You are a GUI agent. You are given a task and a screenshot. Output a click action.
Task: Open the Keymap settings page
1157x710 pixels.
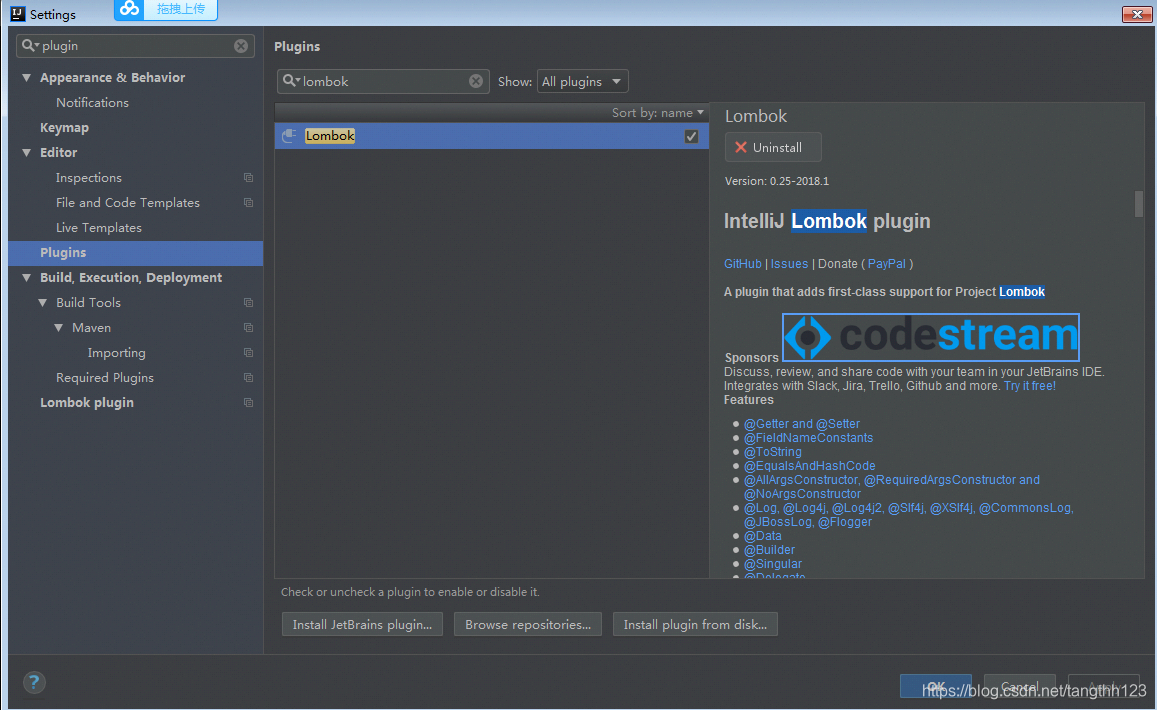64,128
